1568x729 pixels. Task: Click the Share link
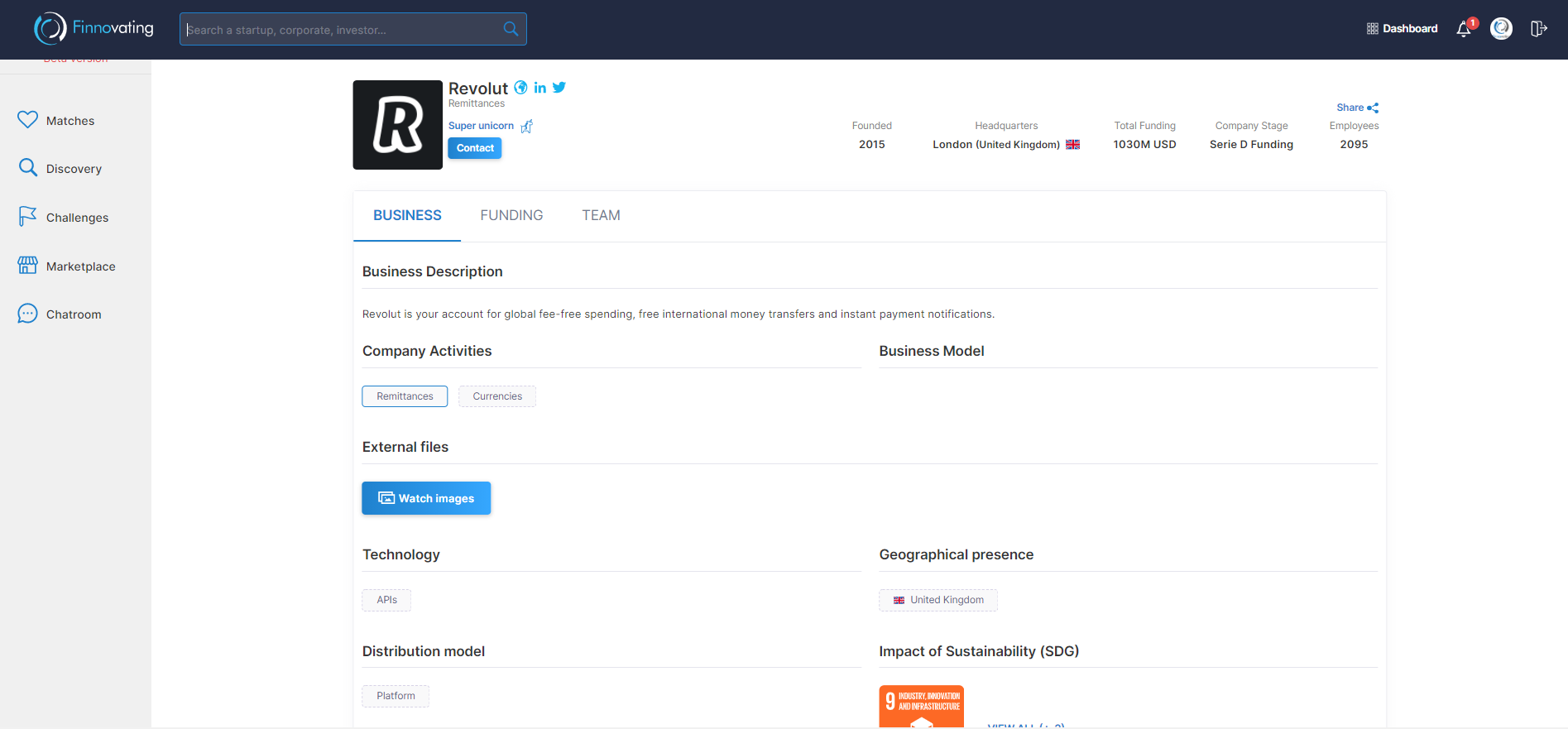[x=1350, y=108]
